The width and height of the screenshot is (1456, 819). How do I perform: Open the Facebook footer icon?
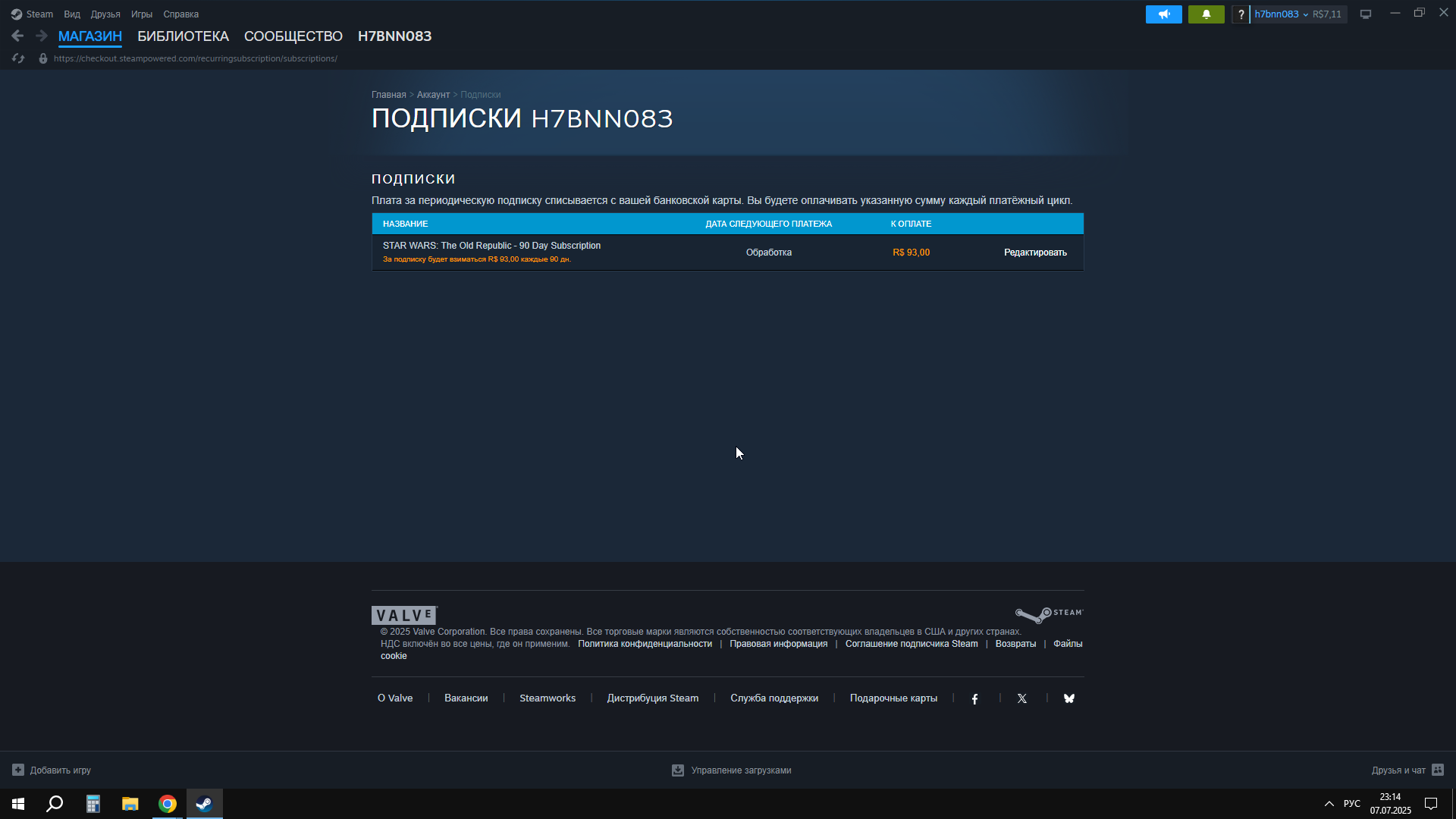click(974, 699)
